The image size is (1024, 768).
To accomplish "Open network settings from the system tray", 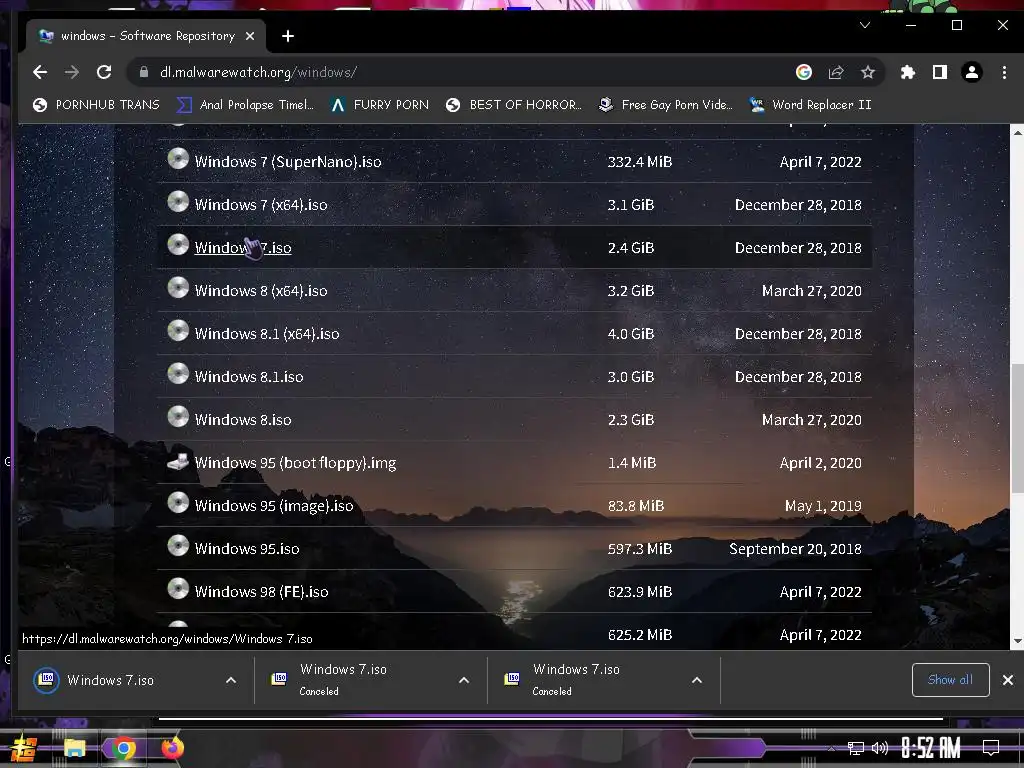I will coord(855,748).
